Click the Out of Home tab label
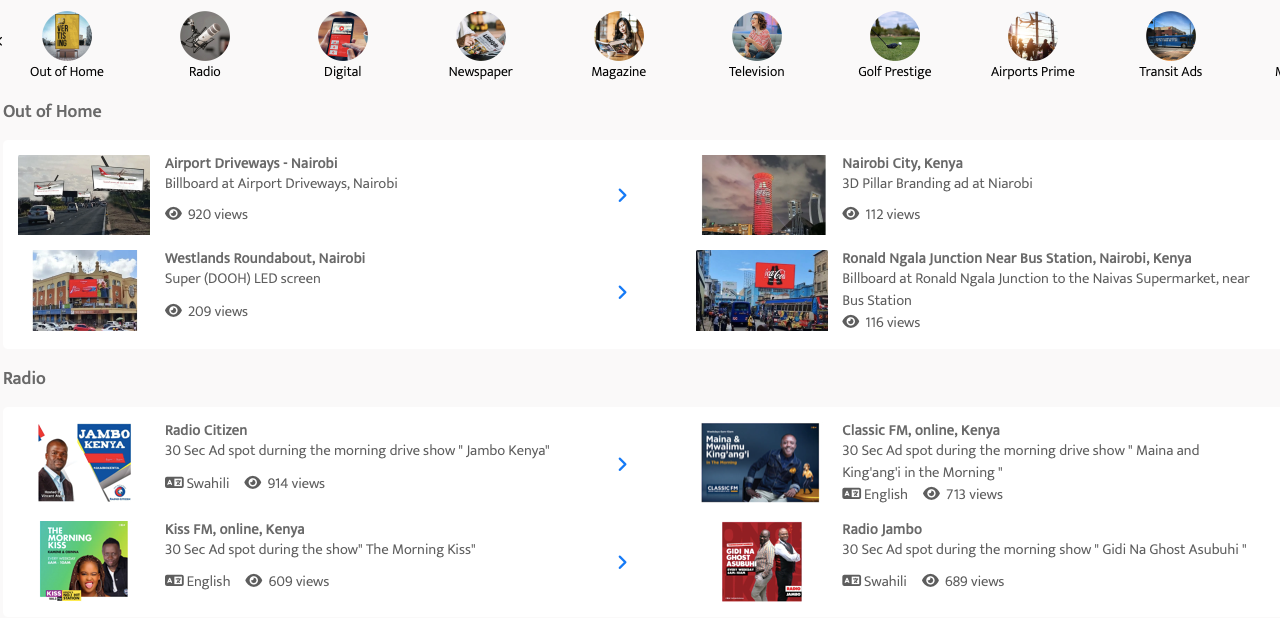 coord(67,72)
